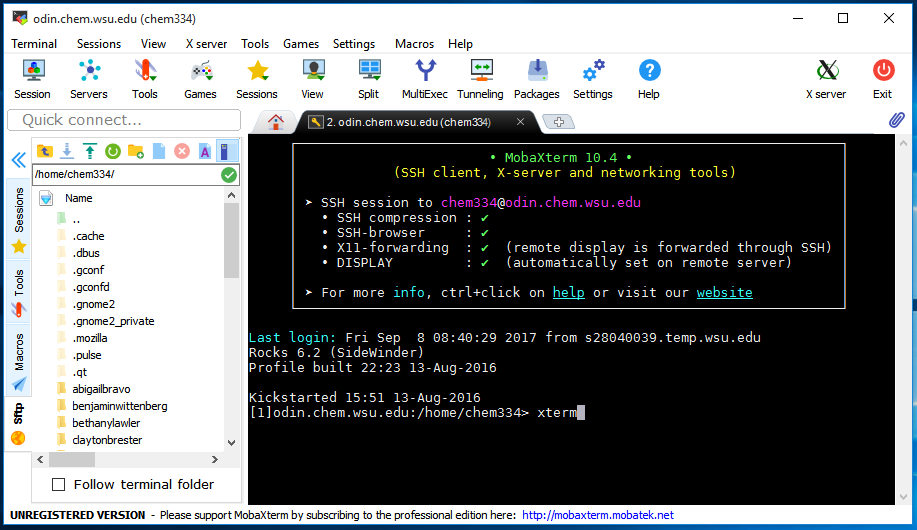Open the Sessions menu in the menu bar
This screenshot has width=917, height=530.
click(x=99, y=44)
